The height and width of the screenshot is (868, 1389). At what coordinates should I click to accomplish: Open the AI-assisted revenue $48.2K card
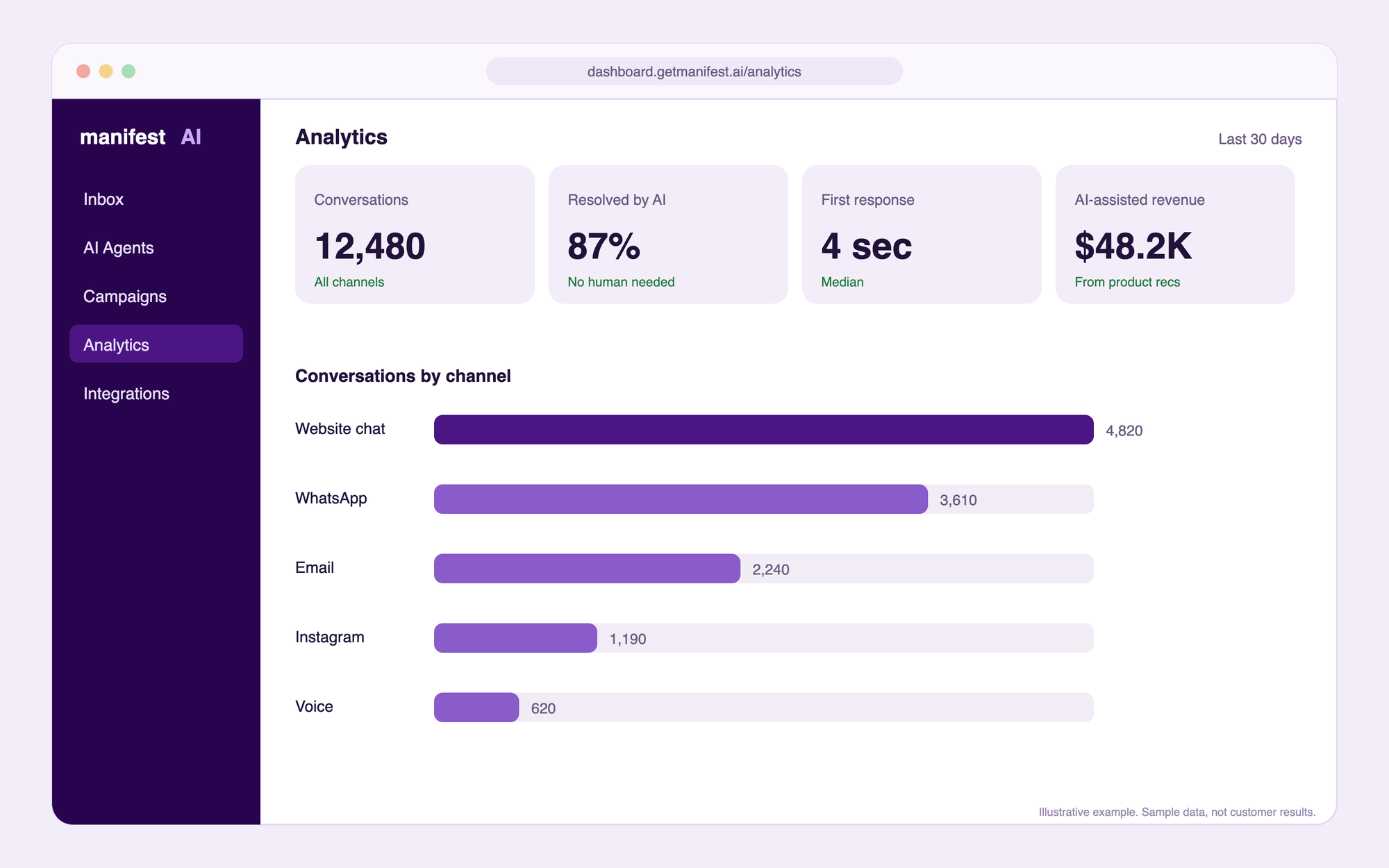1175,234
